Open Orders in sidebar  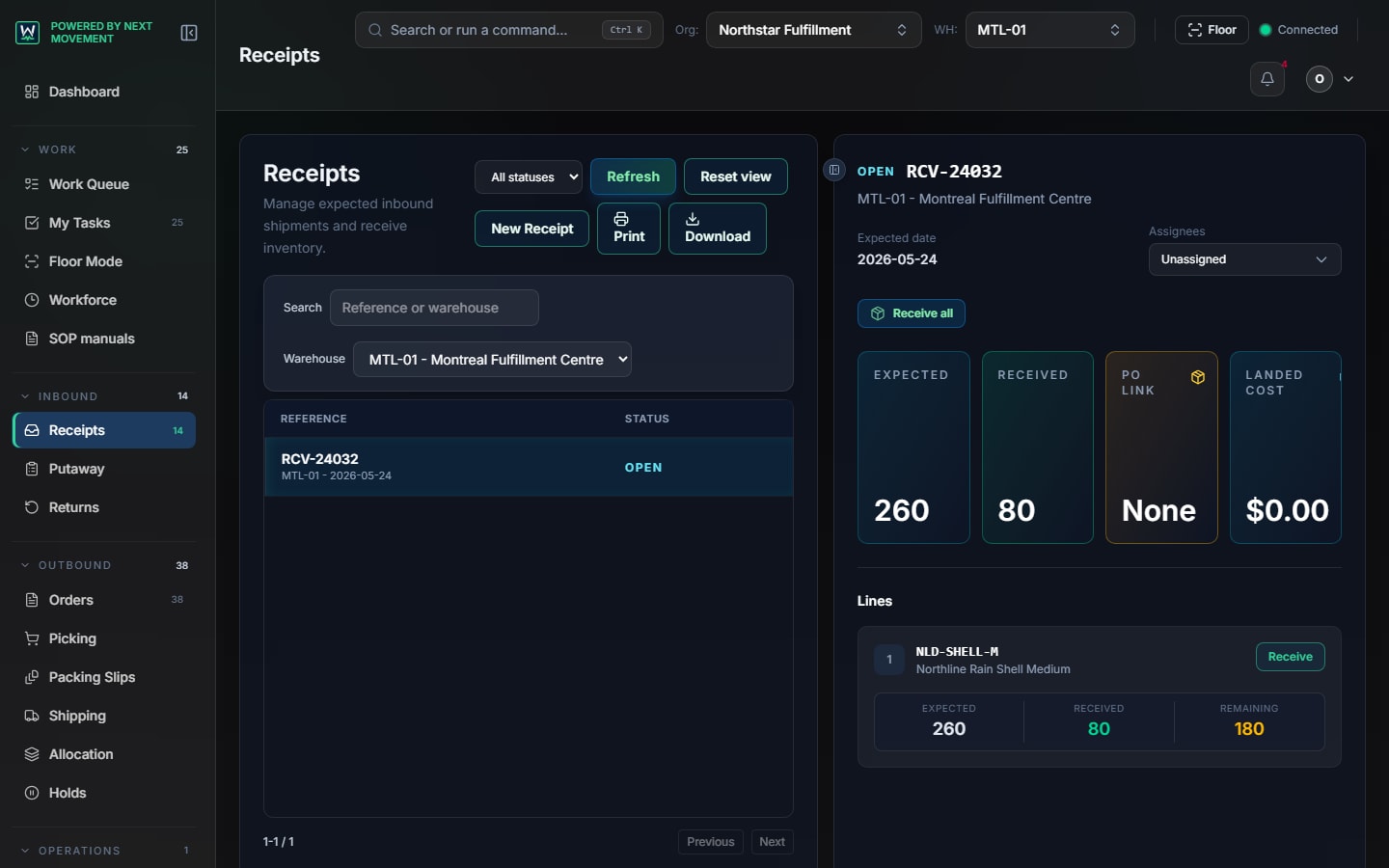104,600
